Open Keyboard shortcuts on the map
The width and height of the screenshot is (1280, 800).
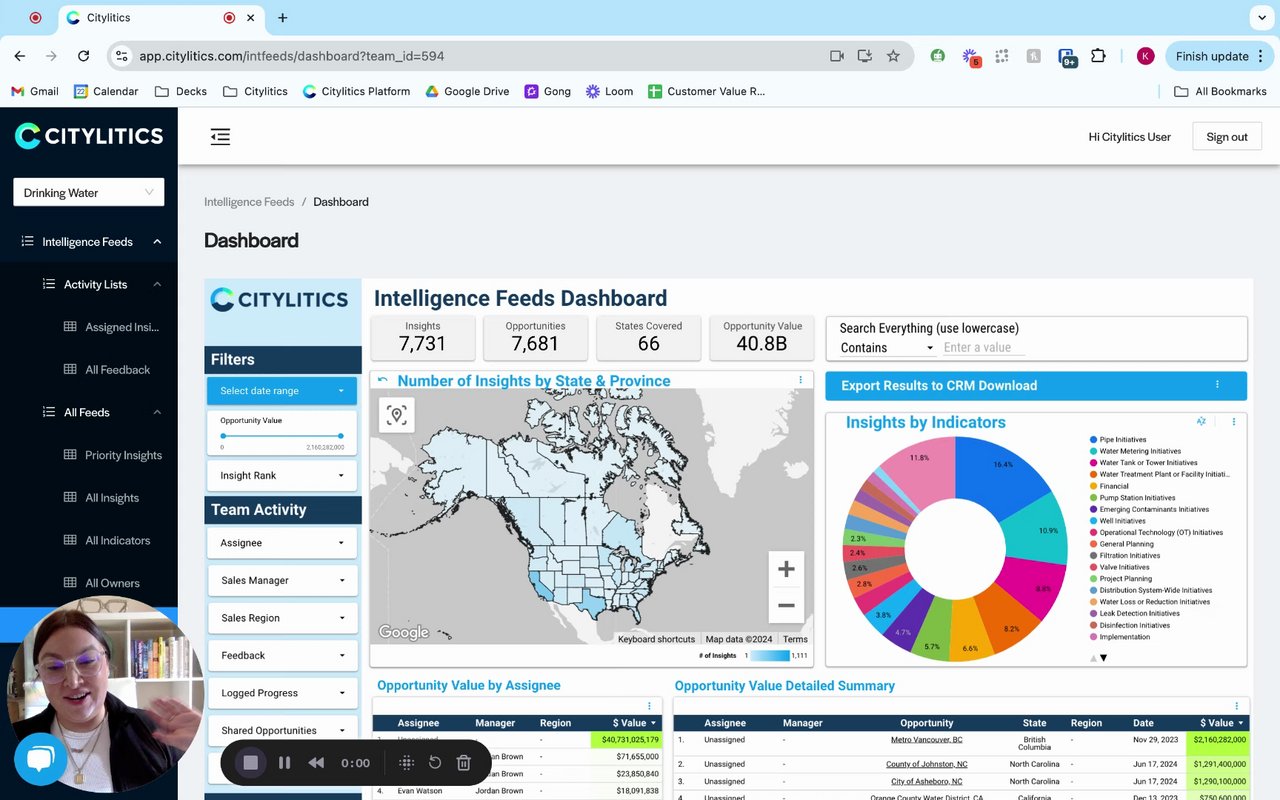(x=656, y=639)
